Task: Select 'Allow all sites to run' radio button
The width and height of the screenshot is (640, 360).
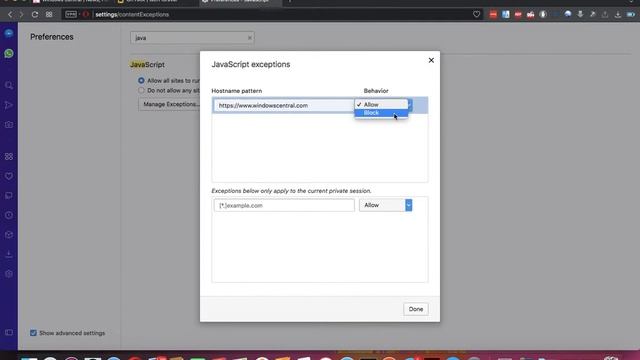Action: click(x=141, y=81)
